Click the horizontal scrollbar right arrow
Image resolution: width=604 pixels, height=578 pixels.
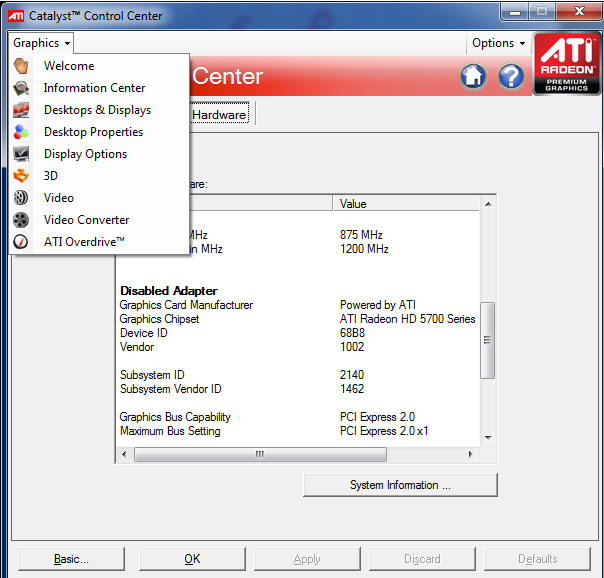470,454
